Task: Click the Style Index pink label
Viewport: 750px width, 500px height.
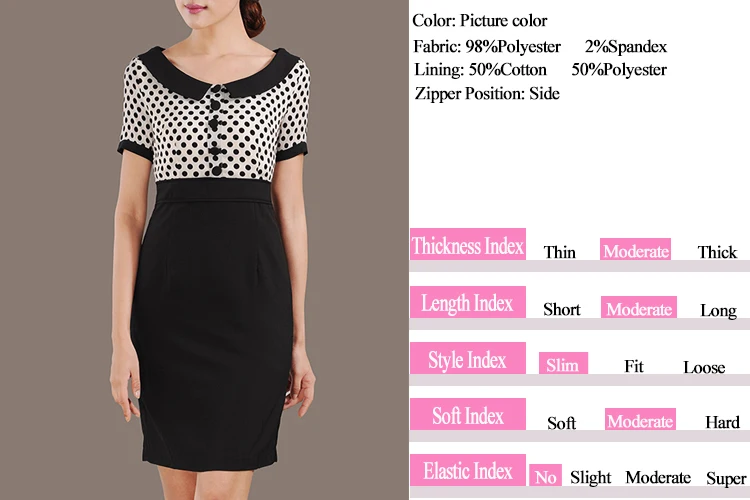Action: tap(468, 358)
